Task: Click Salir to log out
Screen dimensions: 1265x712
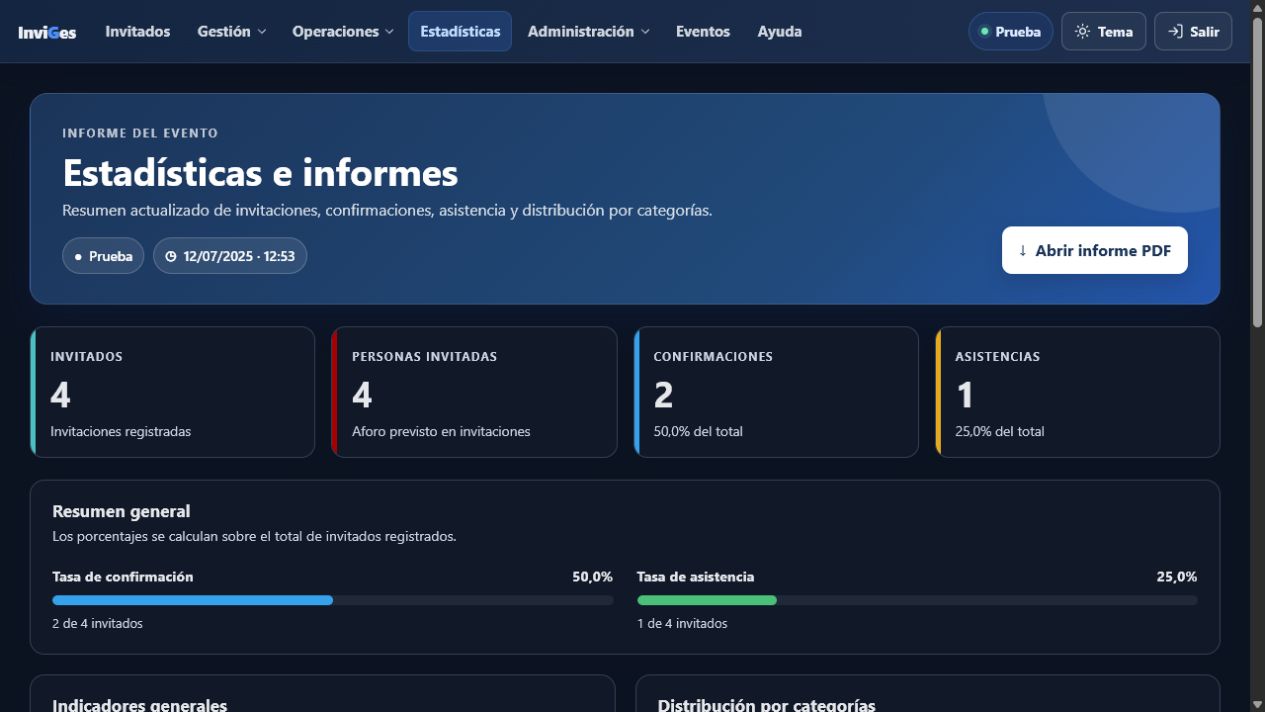Action: click(1193, 31)
